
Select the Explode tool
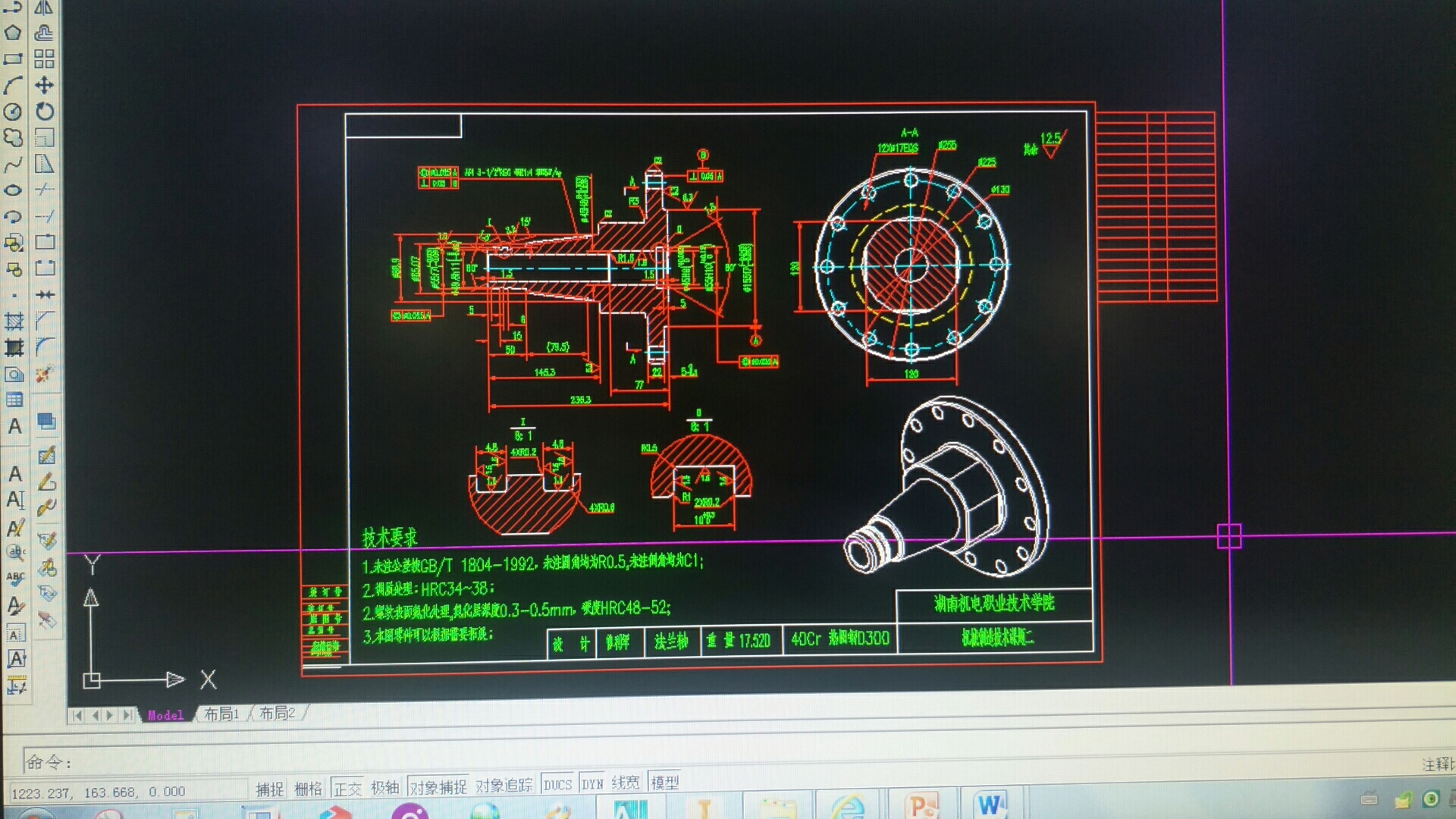[x=45, y=374]
